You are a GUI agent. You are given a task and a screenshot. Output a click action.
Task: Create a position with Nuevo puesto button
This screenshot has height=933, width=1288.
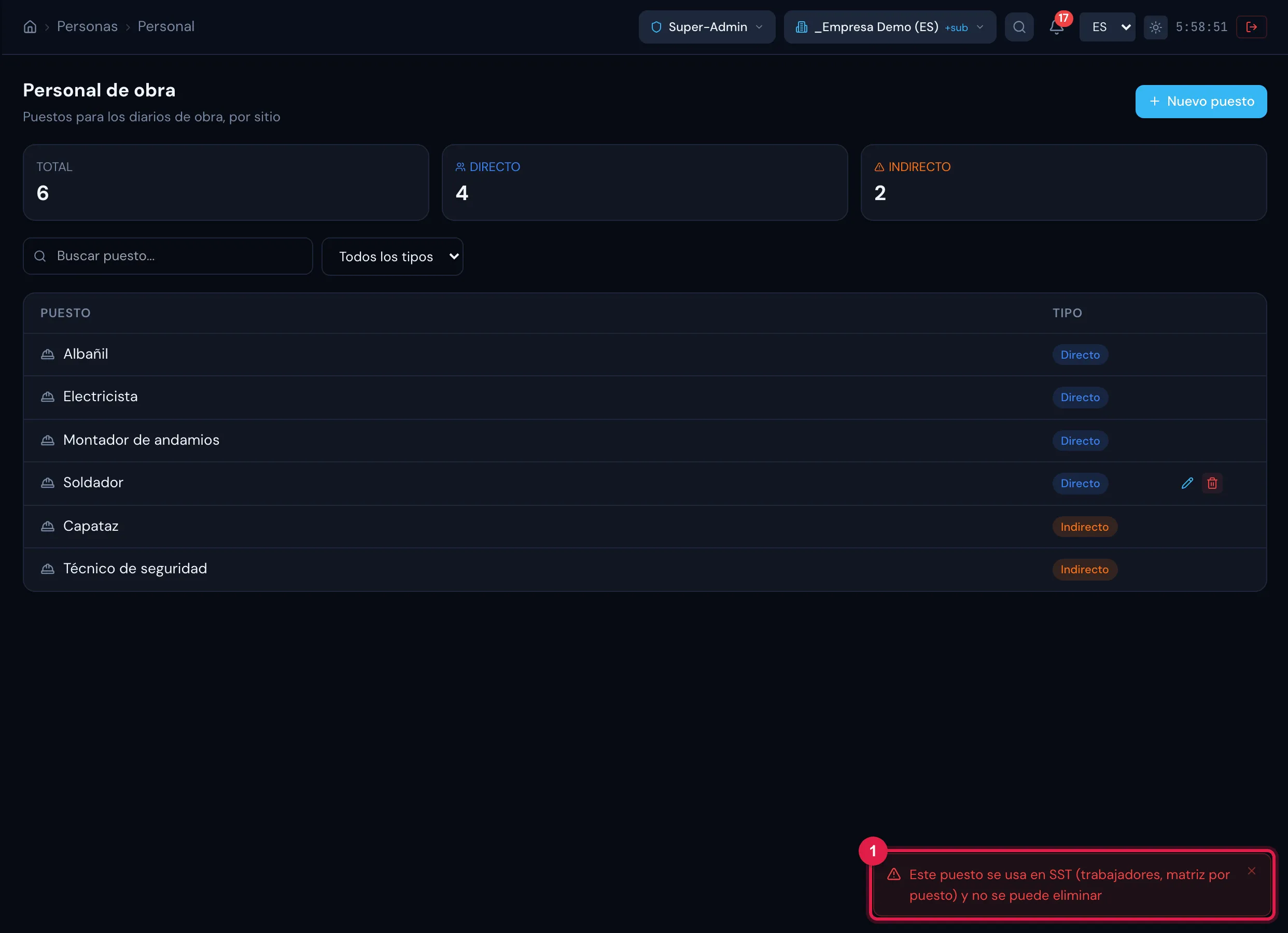[x=1201, y=102]
